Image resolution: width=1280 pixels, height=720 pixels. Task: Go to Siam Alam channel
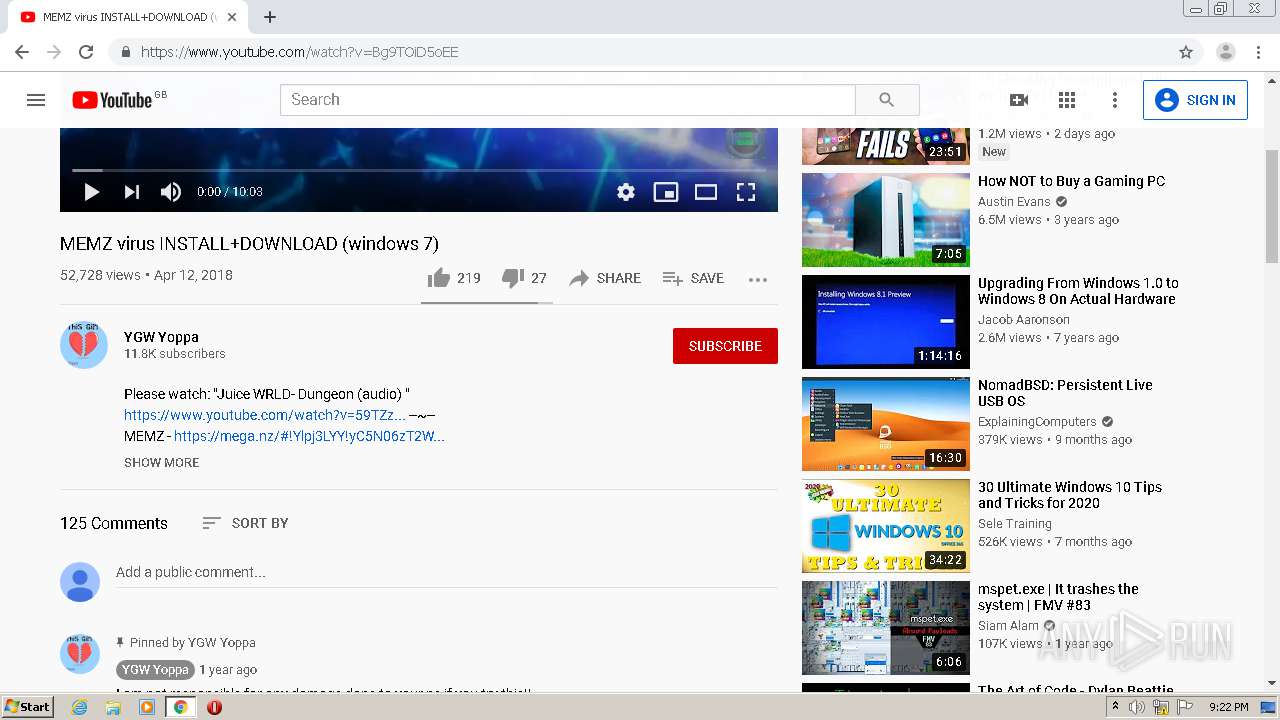[x=1008, y=625]
